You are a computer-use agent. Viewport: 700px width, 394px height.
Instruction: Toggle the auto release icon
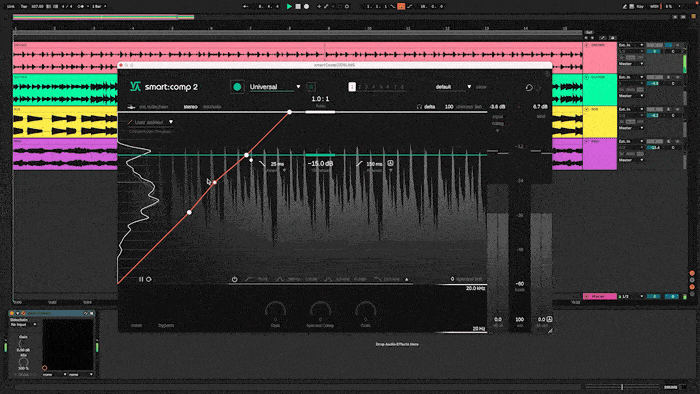point(390,163)
